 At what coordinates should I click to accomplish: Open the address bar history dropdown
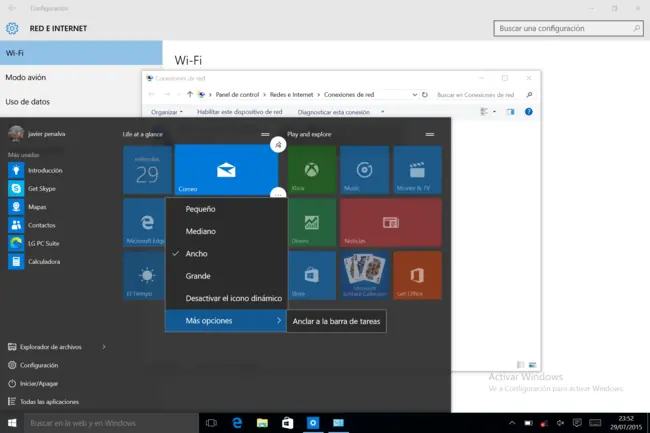415,94
